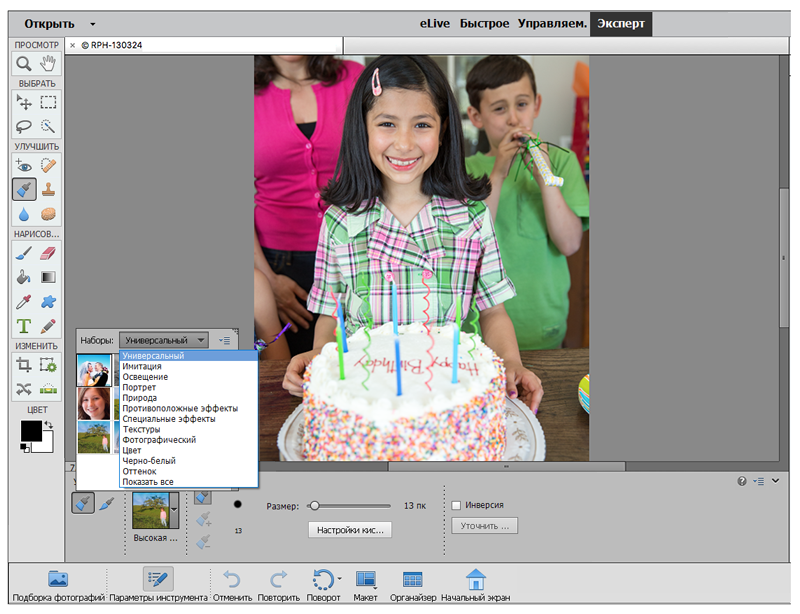Expand the Открыть dropdown arrow

(93, 22)
